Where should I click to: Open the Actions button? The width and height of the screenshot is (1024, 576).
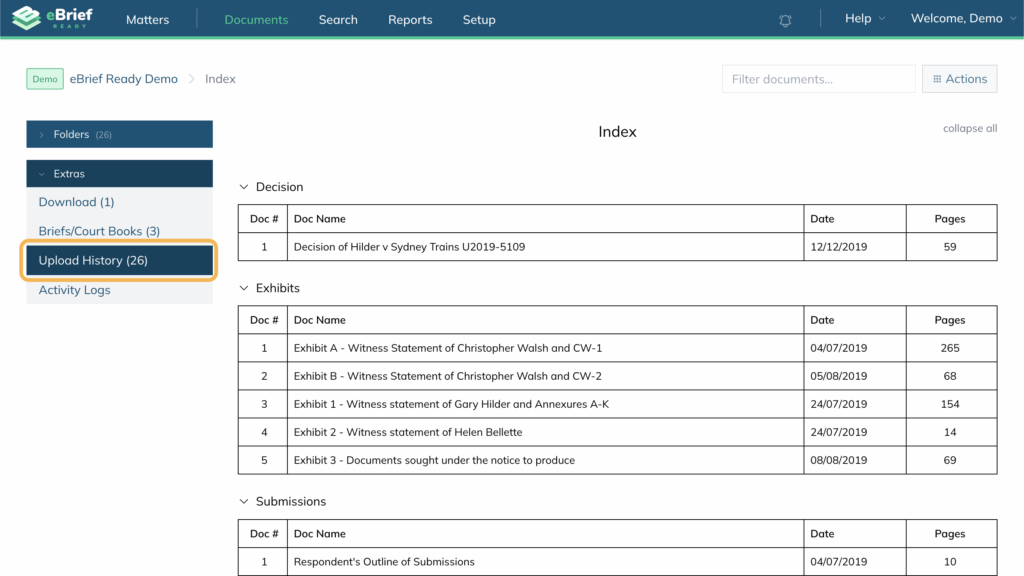tap(959, 79)
